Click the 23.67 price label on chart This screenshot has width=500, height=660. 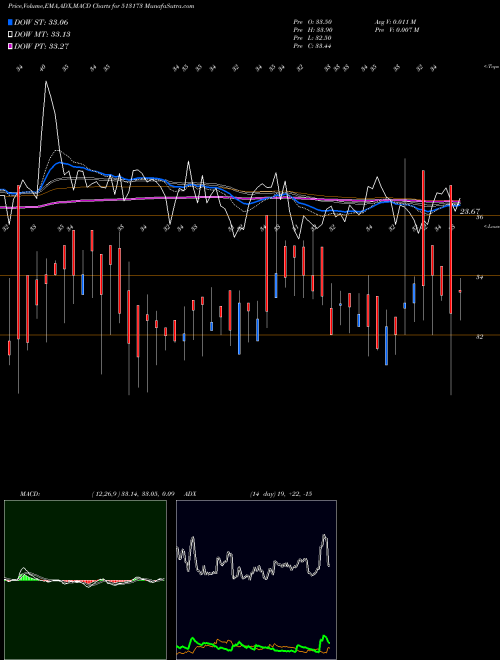pos(470,211)
